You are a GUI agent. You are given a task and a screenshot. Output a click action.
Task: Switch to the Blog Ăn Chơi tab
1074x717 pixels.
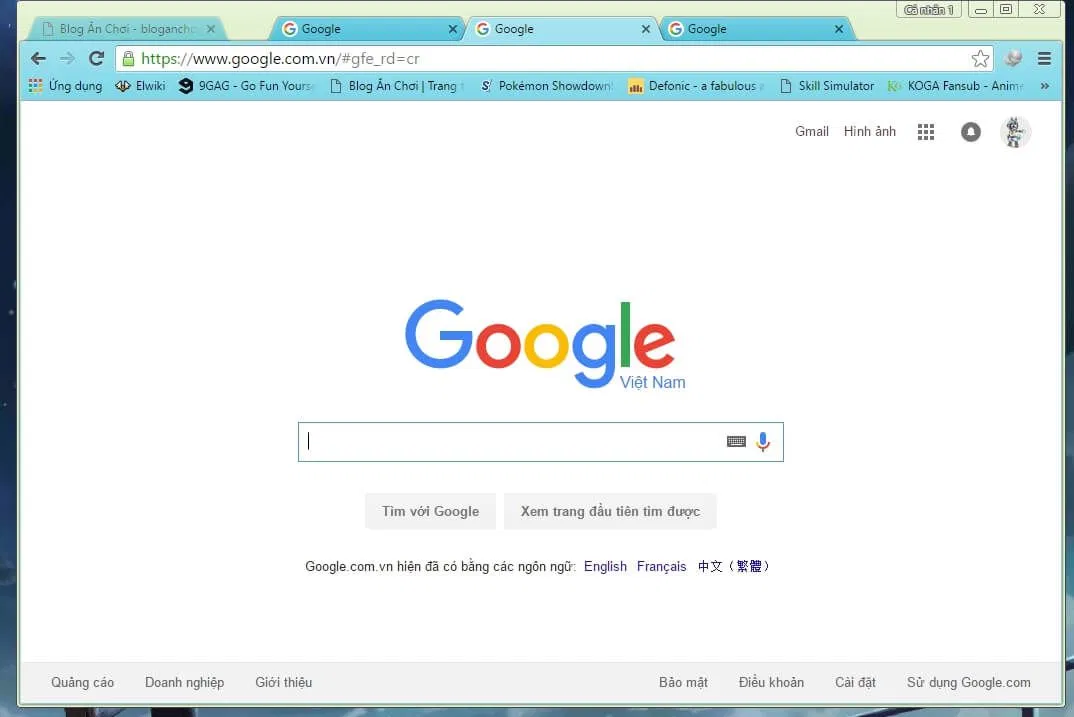[x=125, y=29]
